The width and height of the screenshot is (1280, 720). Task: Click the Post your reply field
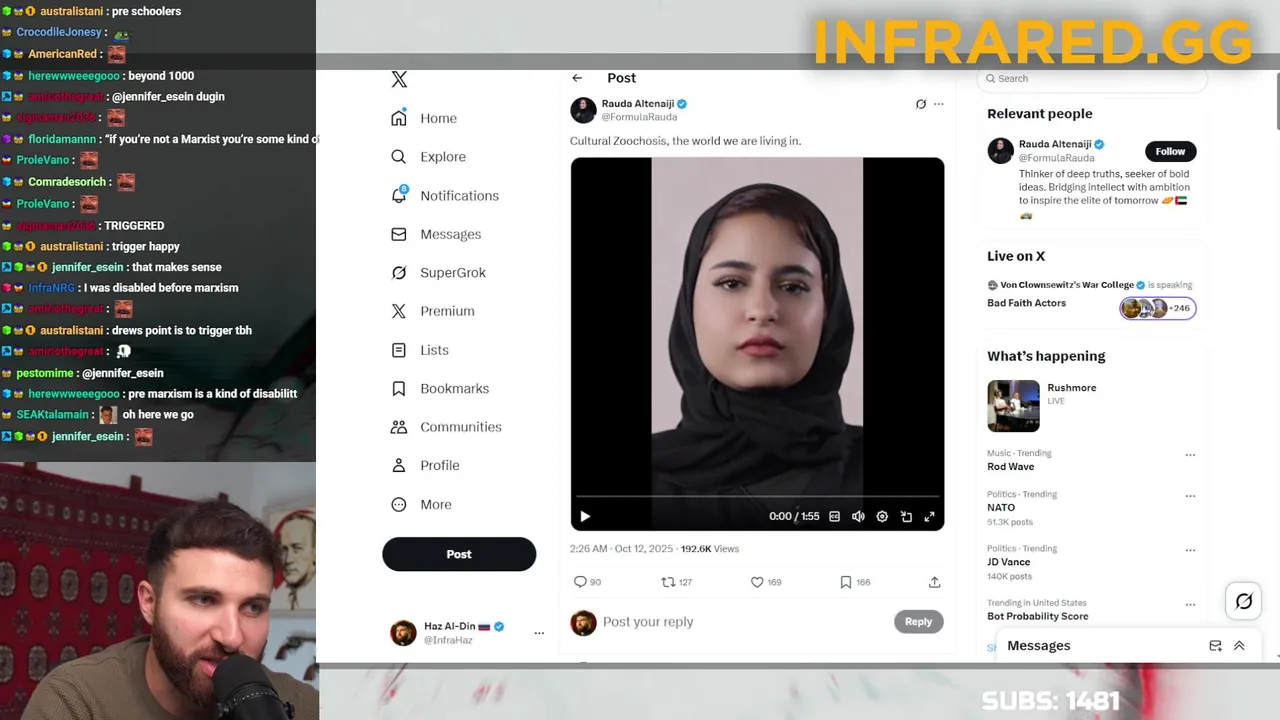tap(745, 622)
